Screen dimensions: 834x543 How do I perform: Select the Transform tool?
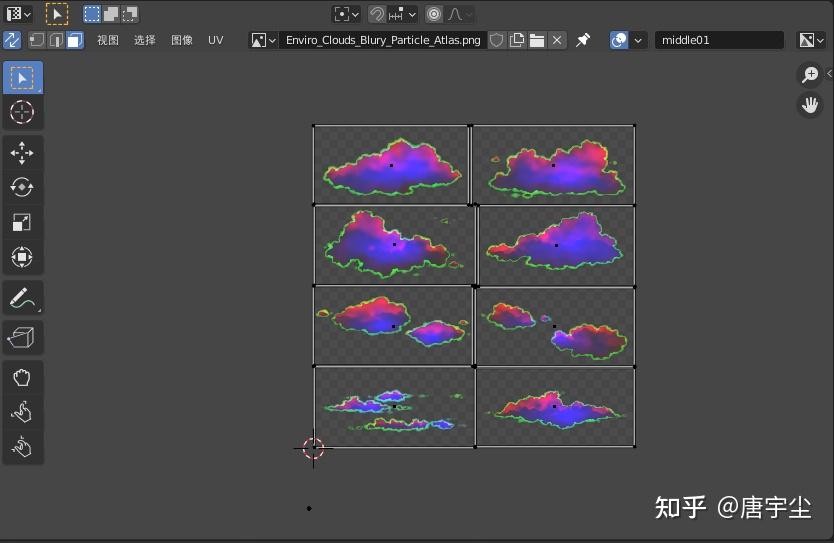(x=22, y=257)
